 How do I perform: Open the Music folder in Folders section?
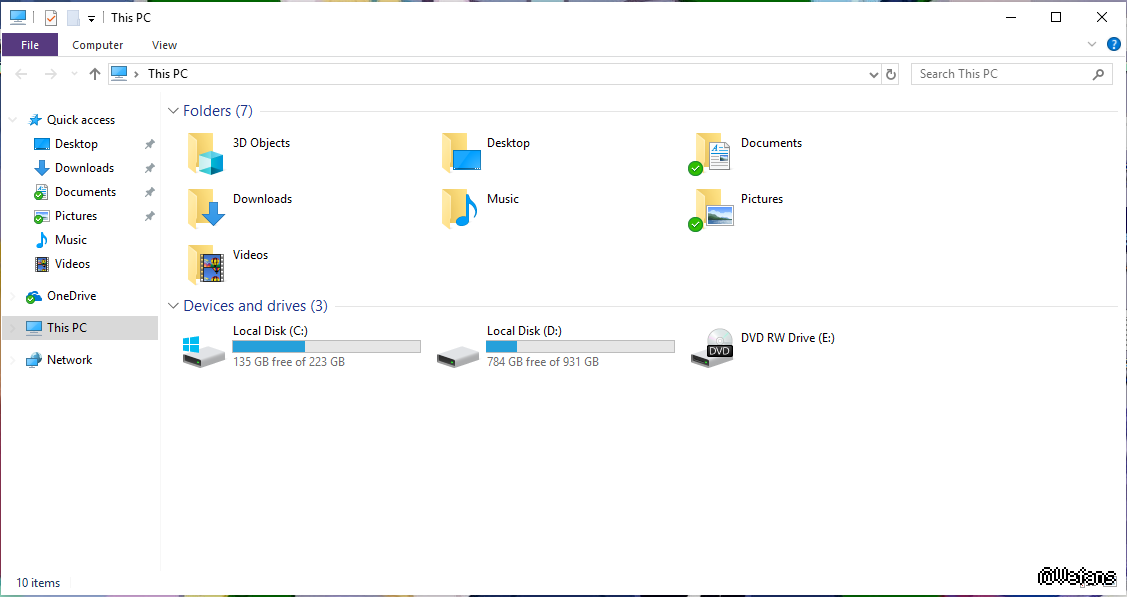tap(461, 209)
